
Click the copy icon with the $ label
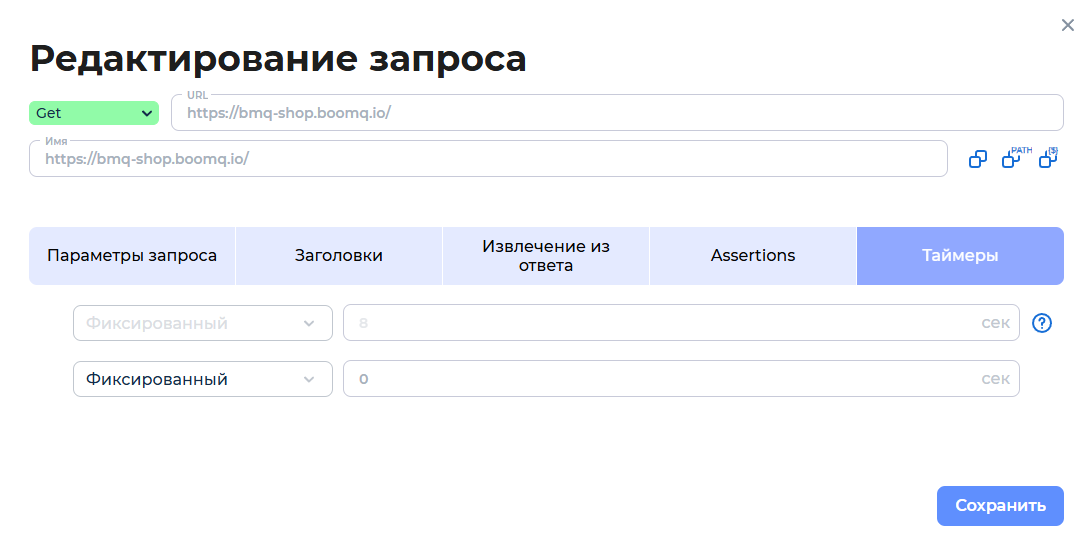pyautogui.click(x=1048, y=158)
